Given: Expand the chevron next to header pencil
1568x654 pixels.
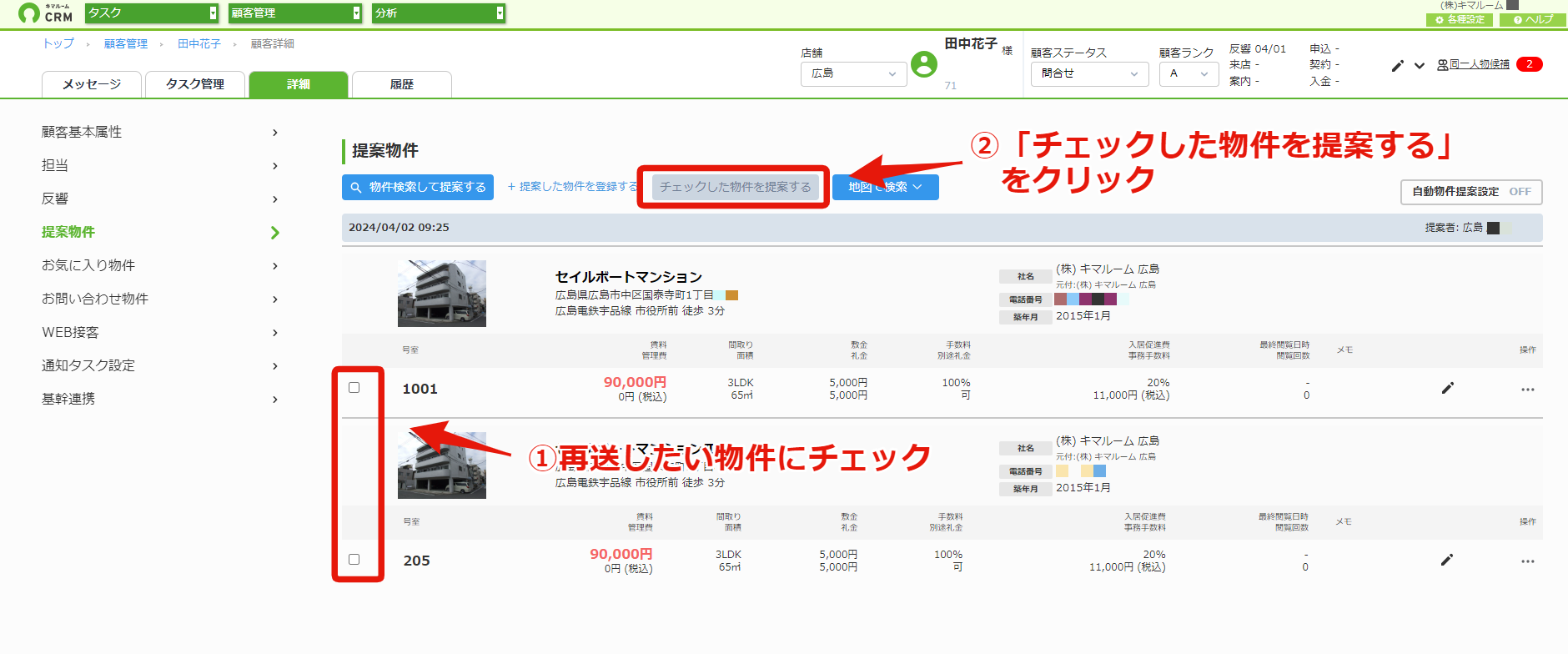Looking at the screenshot, I should (1420, 65).
